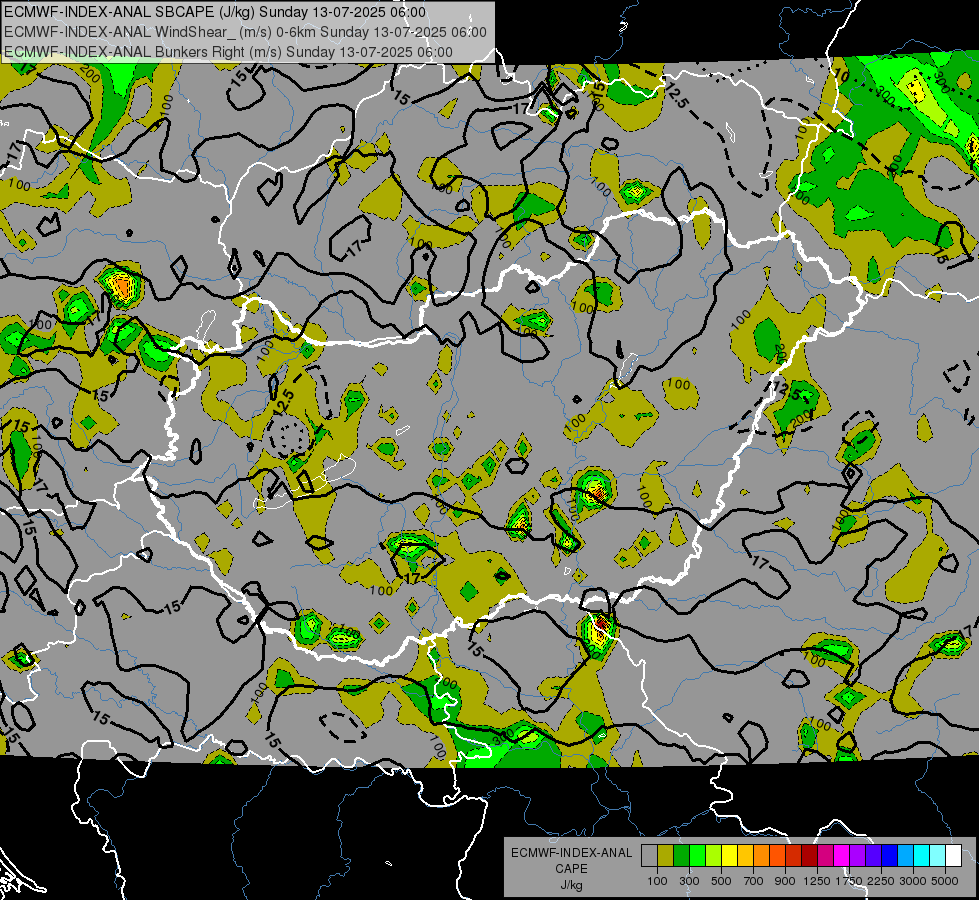Click the magenta legend swatch
The image size is (979, 900).
(842, 855)
